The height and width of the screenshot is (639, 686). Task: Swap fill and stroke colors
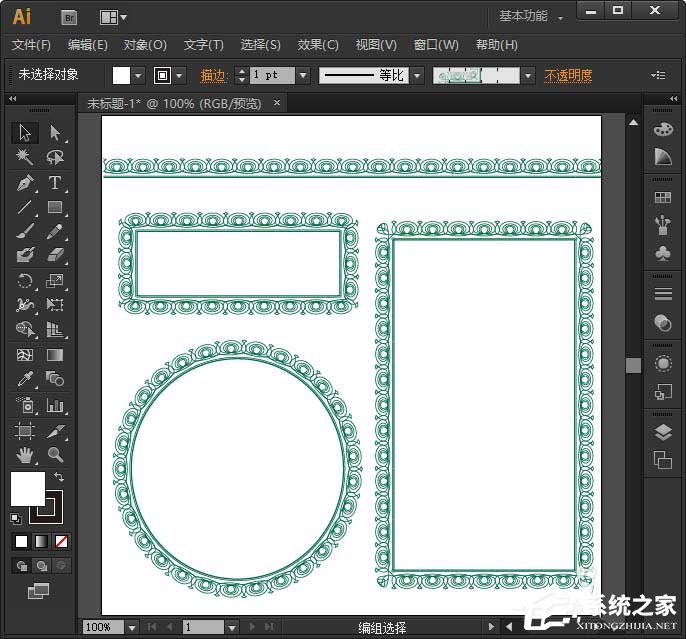point(59,478)
